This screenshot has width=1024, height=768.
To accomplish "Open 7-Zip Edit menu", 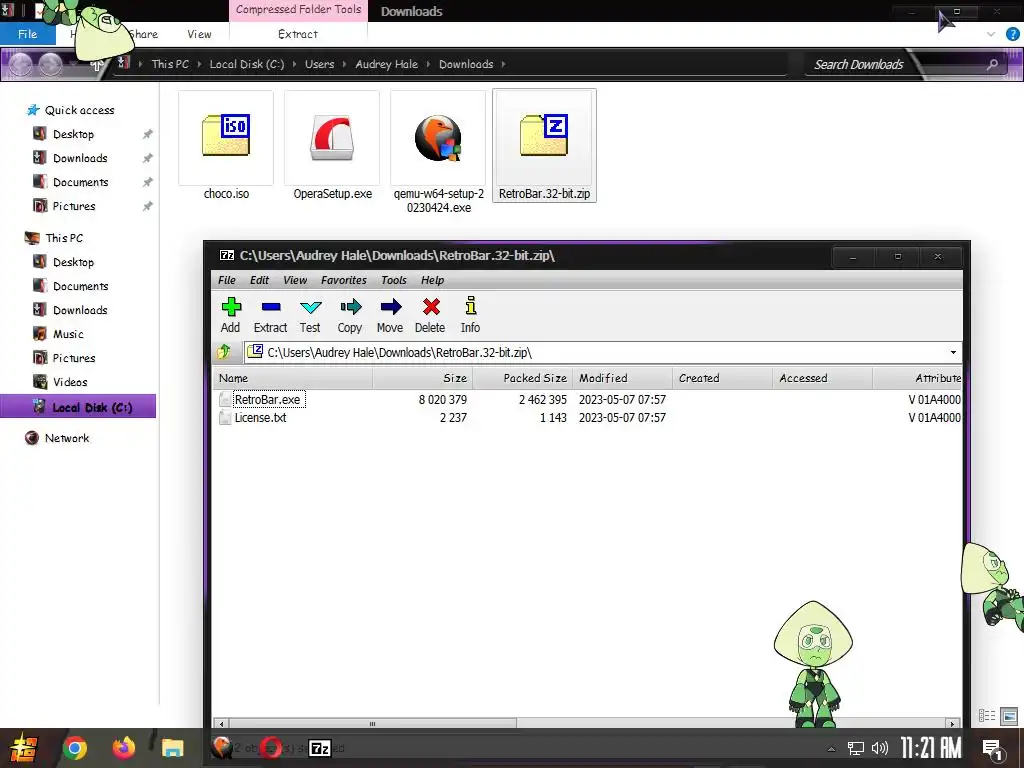I will coord(259,280).
